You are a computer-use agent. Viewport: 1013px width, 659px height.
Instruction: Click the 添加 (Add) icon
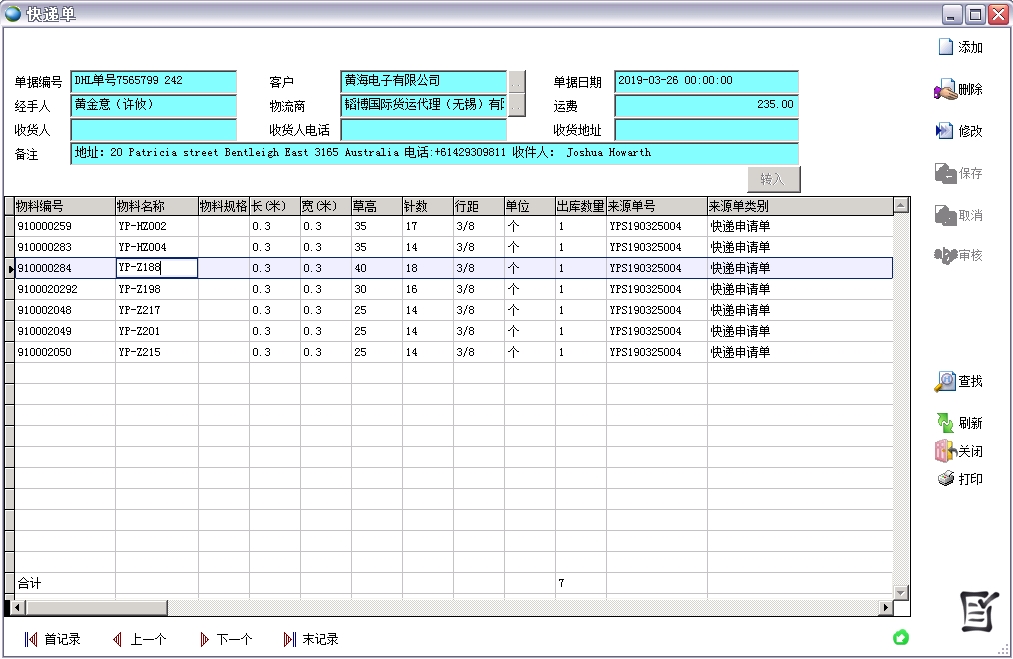point(946,47)
